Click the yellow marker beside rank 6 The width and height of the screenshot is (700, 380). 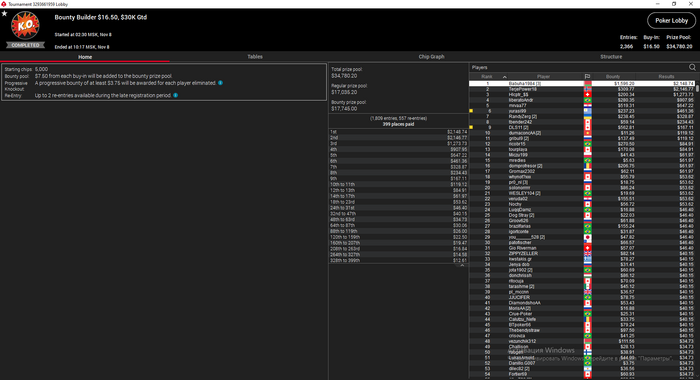tap(471, 111)
